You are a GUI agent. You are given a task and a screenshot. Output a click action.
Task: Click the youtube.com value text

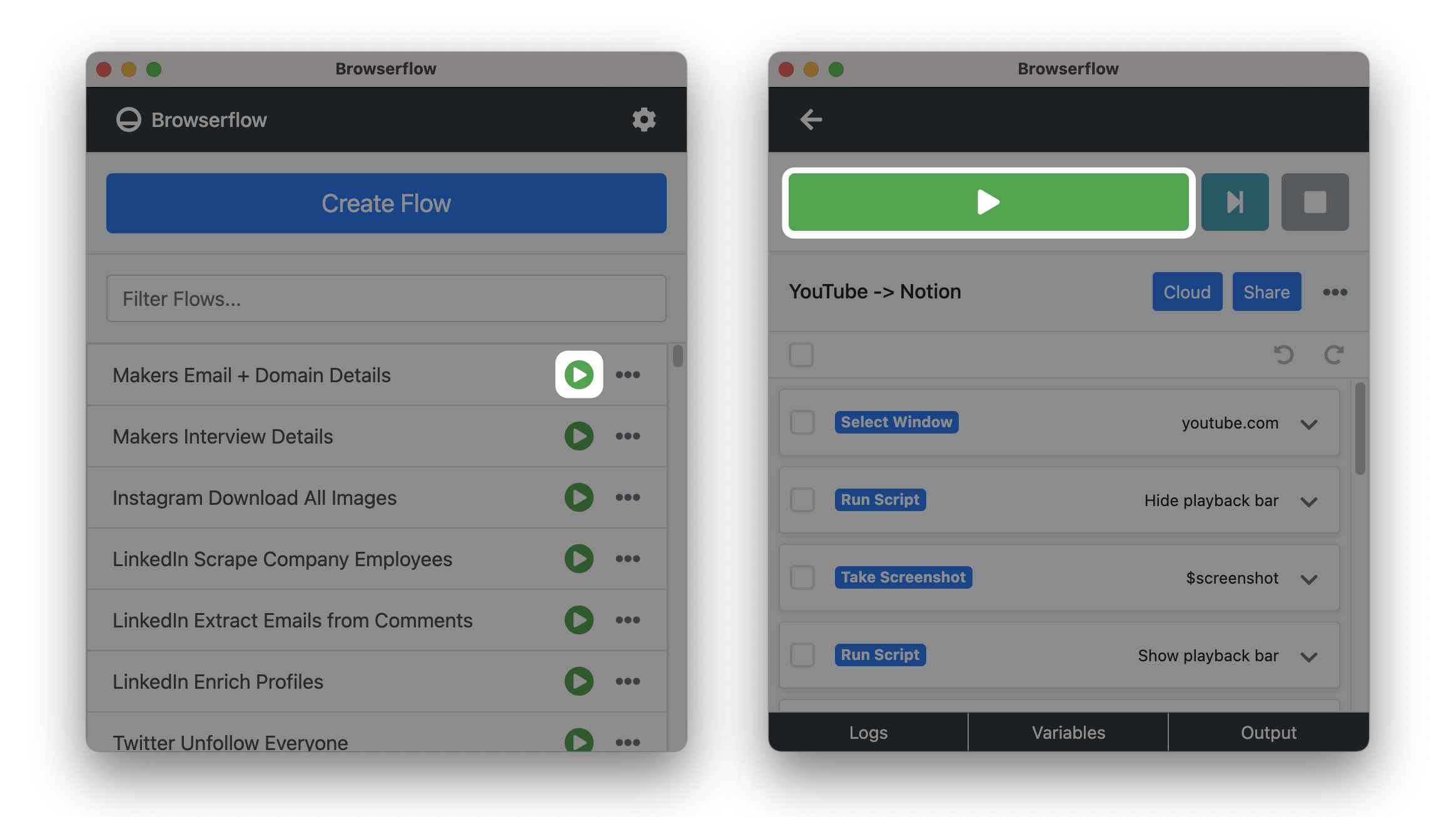point(1230,423)
